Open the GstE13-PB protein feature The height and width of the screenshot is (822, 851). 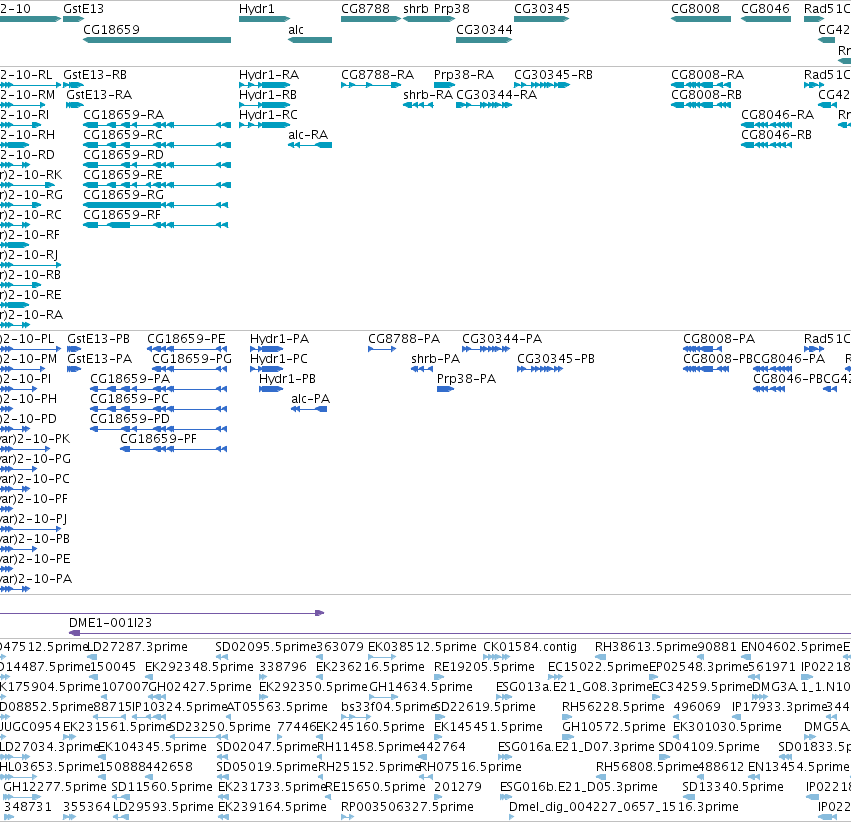pos(74,349)
